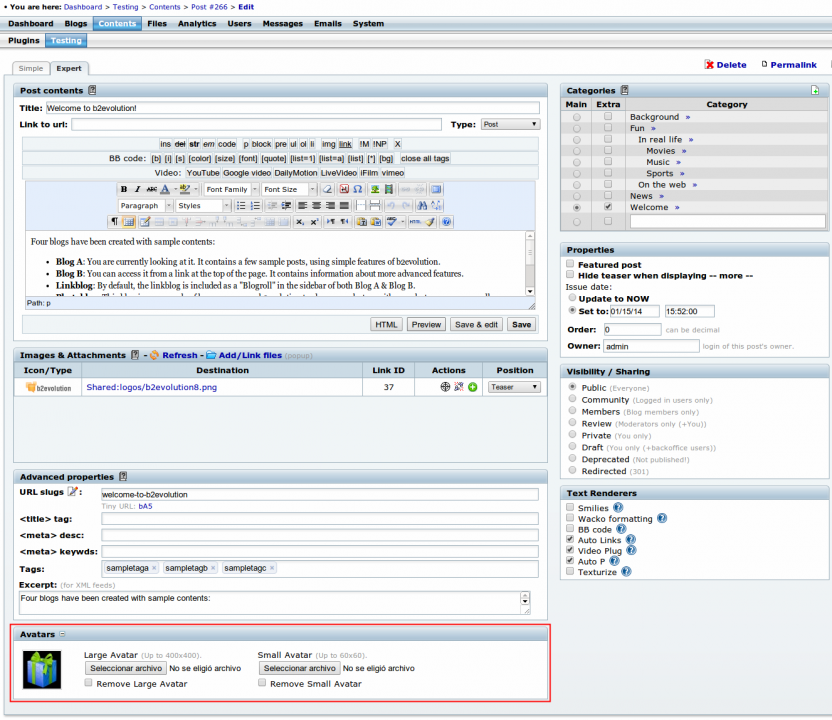The width and height of the screenshot is (832, 720).
Task: Edit URL slugs pencil icon
Action: click(x=73, y=492)
